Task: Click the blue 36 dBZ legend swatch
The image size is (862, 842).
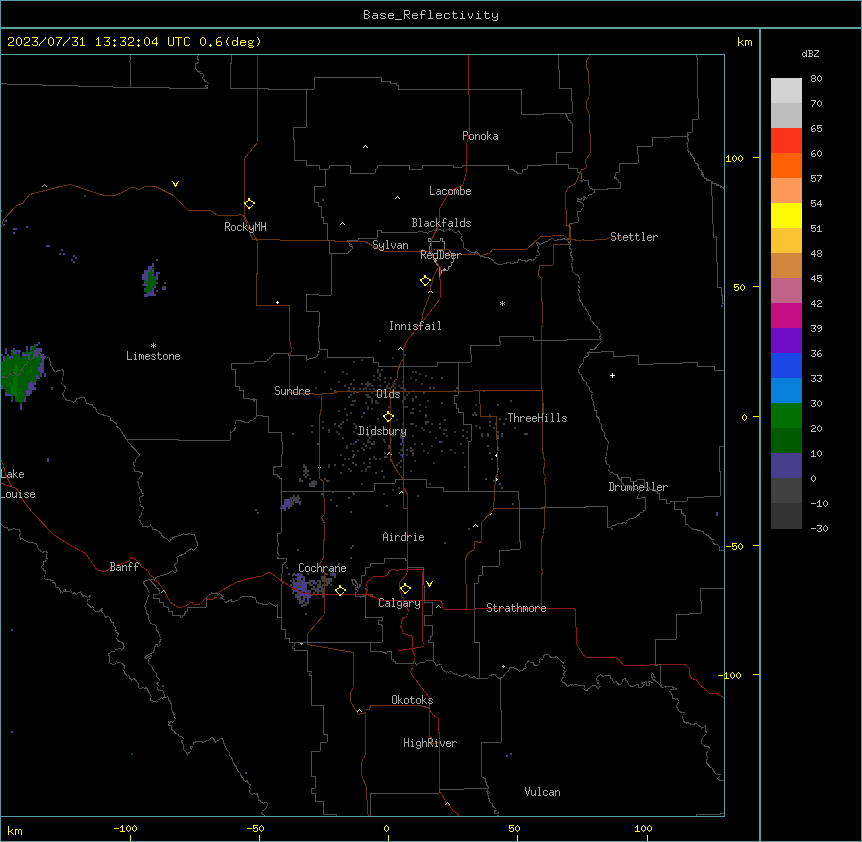Action: [786, 365]
